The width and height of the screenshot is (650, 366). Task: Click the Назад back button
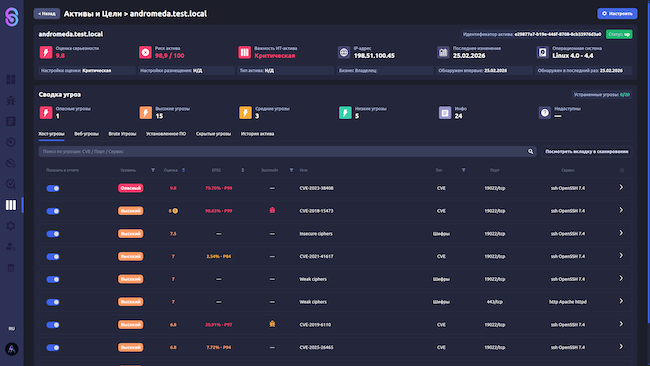pos(47,14)
